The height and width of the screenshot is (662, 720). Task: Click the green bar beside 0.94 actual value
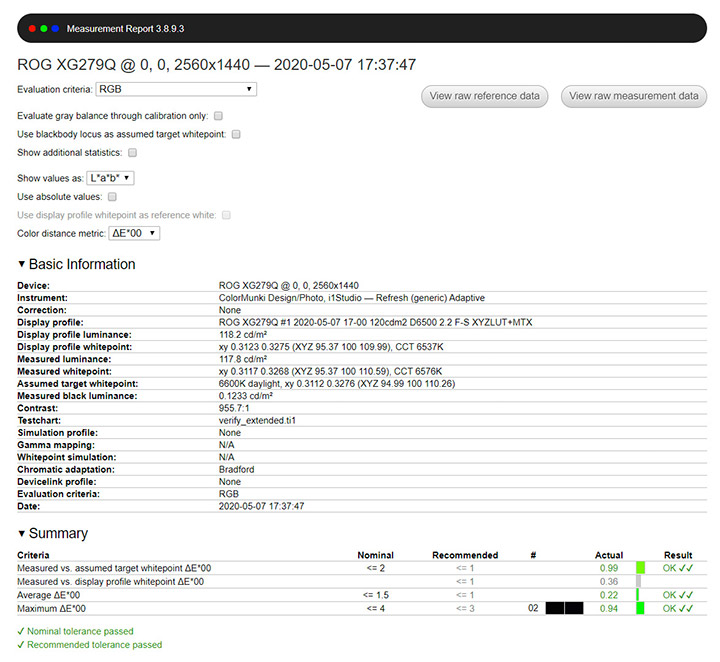point(640,608)
